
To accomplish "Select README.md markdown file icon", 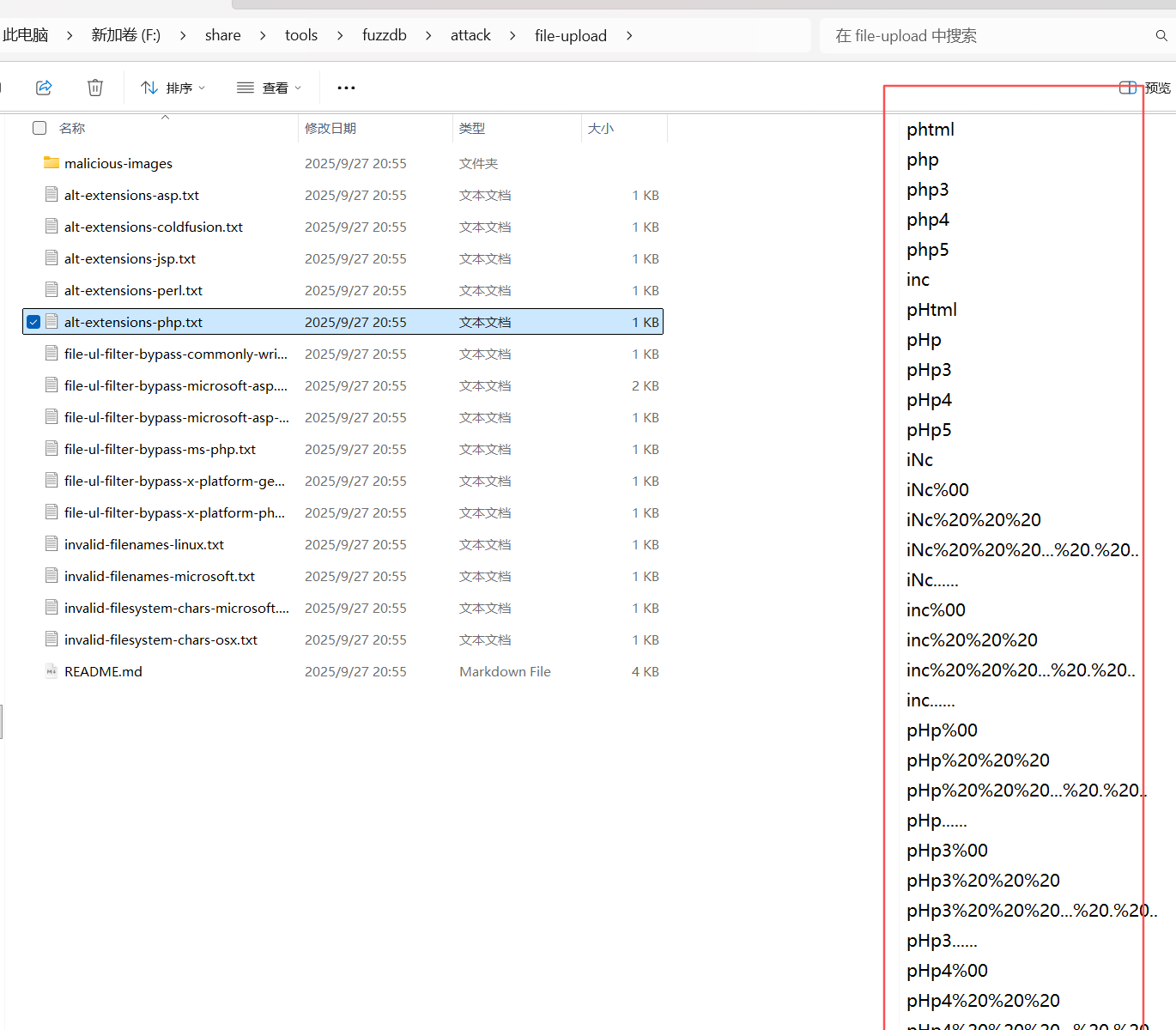I will [x=52, y=671].
